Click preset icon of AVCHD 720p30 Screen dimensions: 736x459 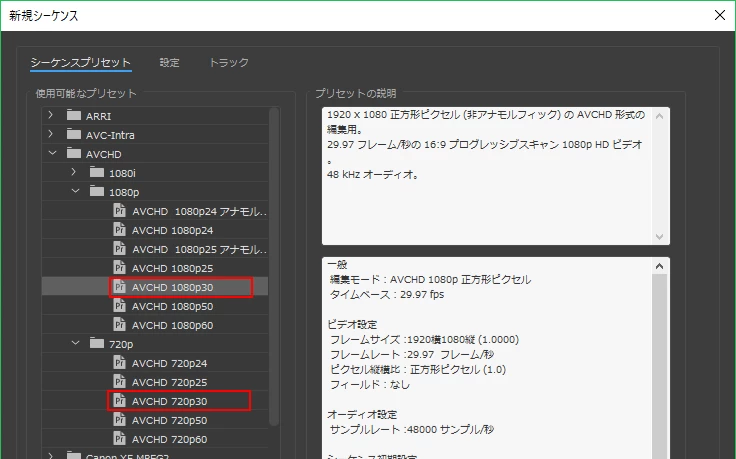pyautogui.click(x=120, y=400)
